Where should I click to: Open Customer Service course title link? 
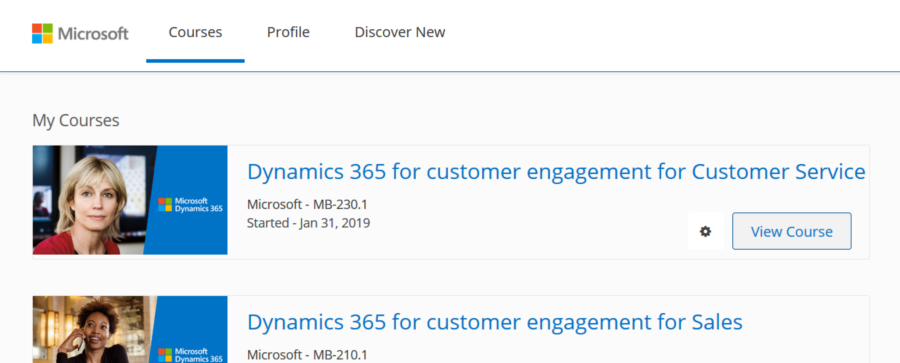point(556,172)
